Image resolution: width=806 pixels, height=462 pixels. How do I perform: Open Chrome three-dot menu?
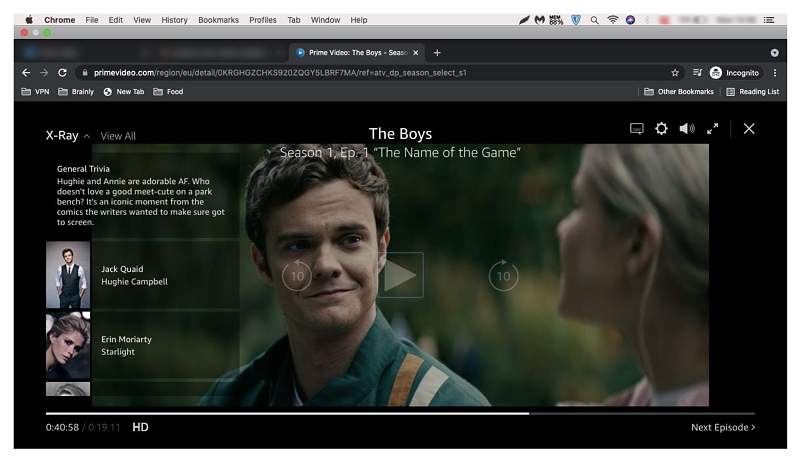pyautogui.click(x=775, y=73)
